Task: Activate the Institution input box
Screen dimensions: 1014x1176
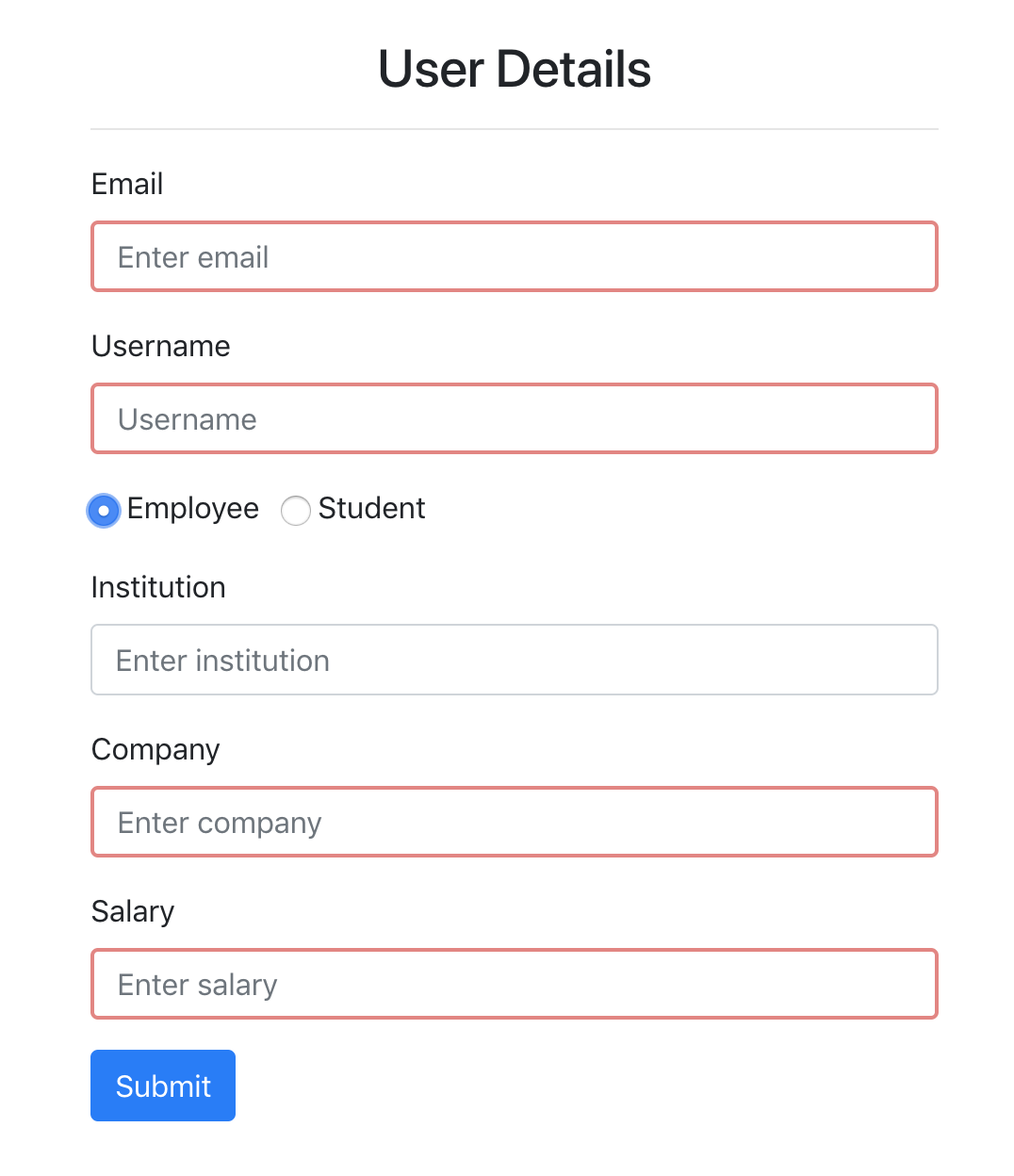Action: point(515,660)
